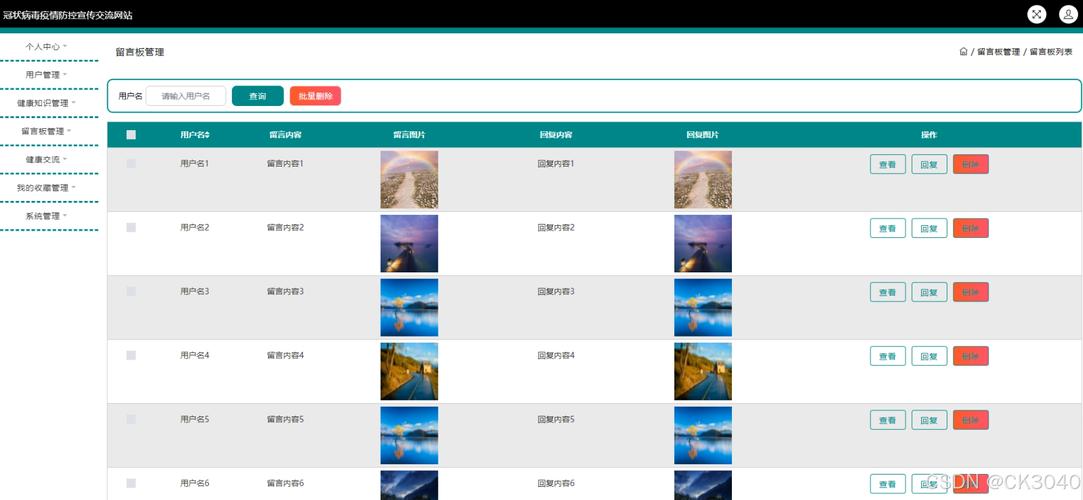Go to home via breadcrumb house icon
The width and height of the screenshot is (1083, 500).
pyautogui.click(x=964, y=52)
